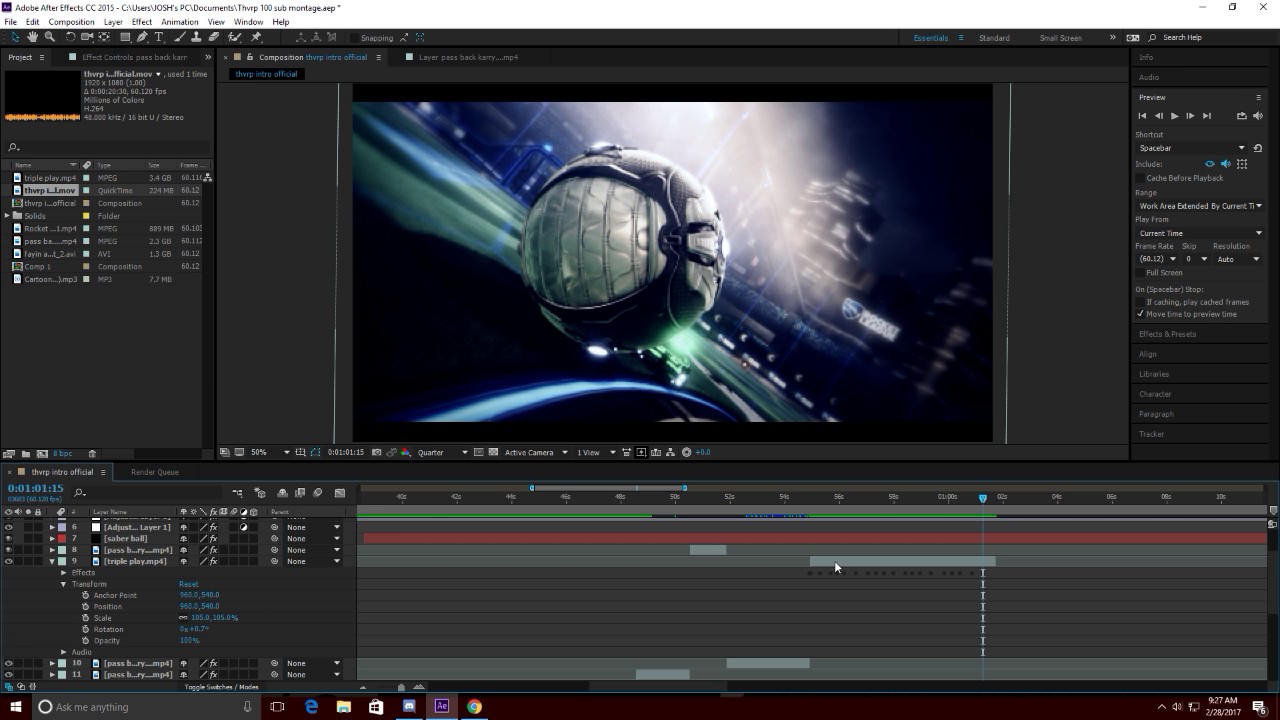Select the Rectangle shape tool

[x=125, y=37]
